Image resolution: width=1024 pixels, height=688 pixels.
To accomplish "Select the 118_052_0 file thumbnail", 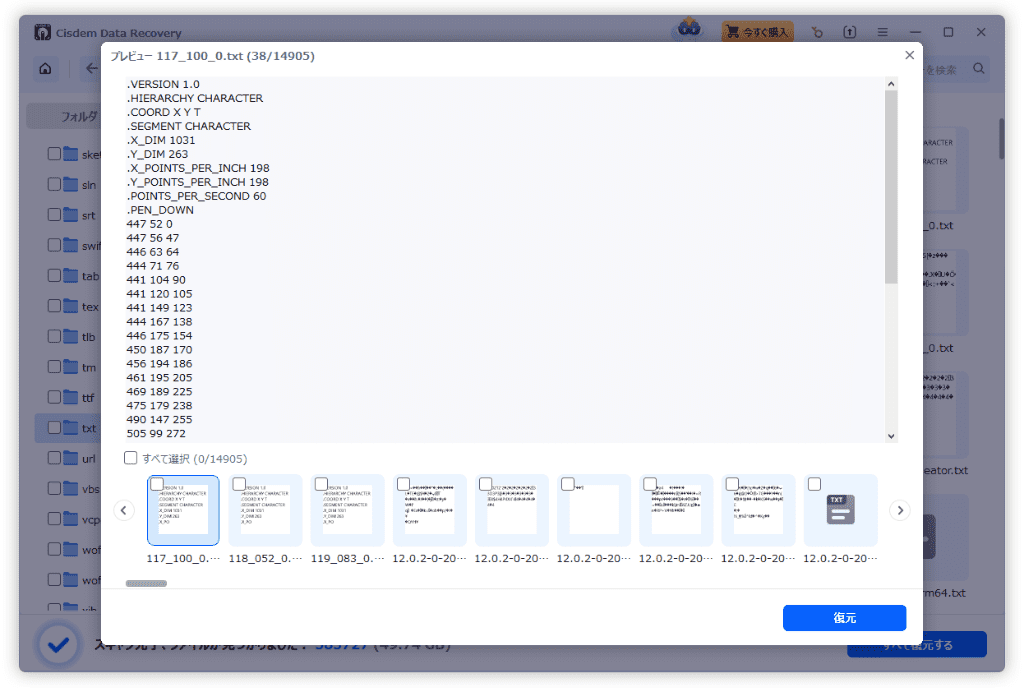I will [265, 510].
